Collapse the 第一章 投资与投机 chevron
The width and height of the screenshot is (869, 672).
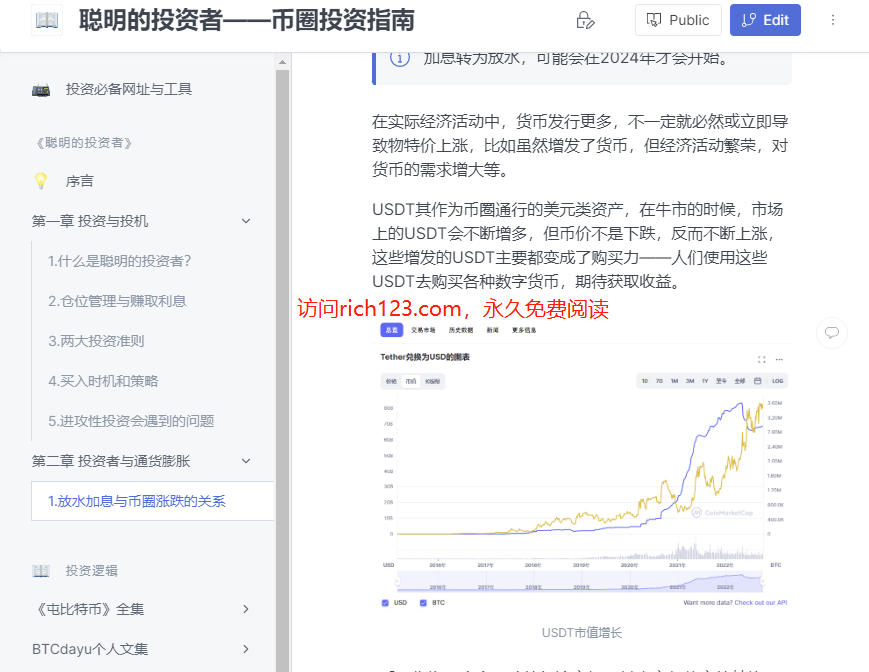click(246, 221)
